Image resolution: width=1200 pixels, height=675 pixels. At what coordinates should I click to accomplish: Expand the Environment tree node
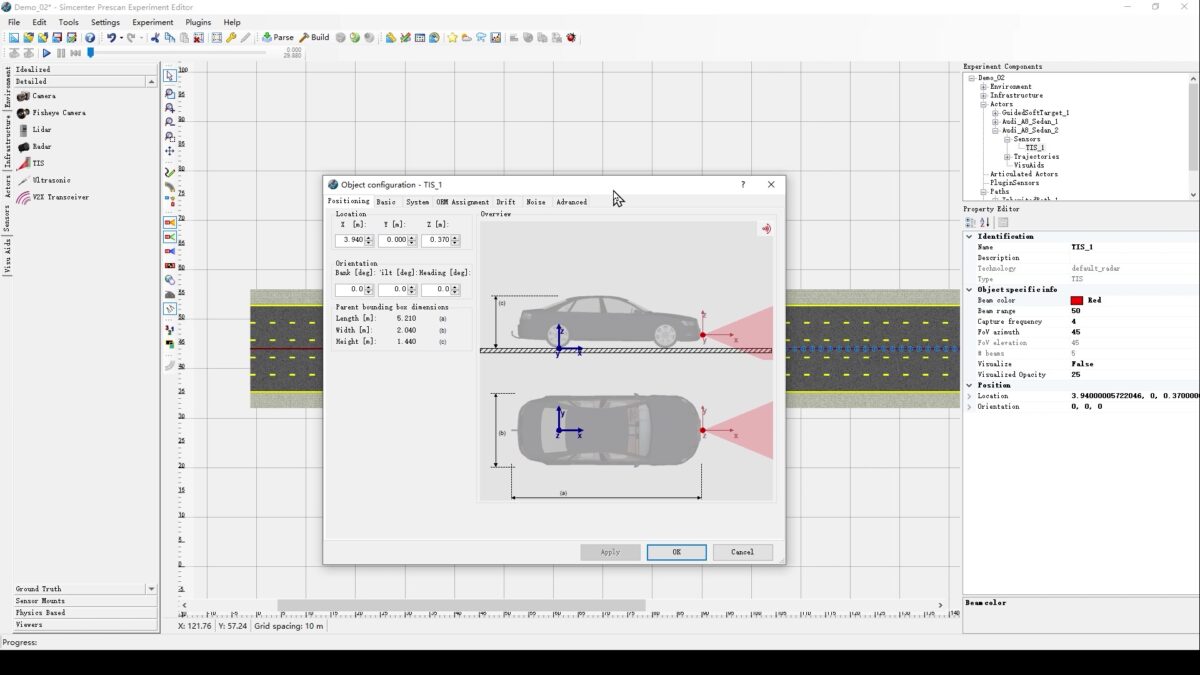coord(984,87)
